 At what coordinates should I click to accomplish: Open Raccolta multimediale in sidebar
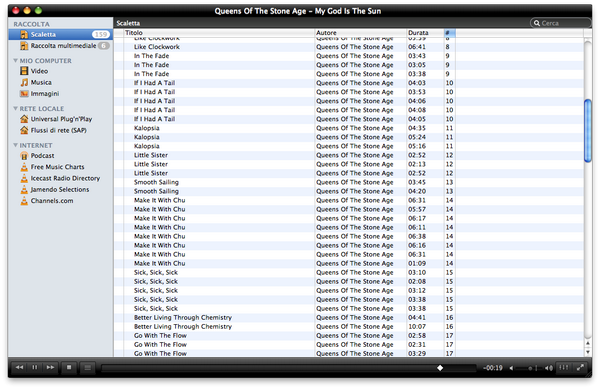point(60,46)
